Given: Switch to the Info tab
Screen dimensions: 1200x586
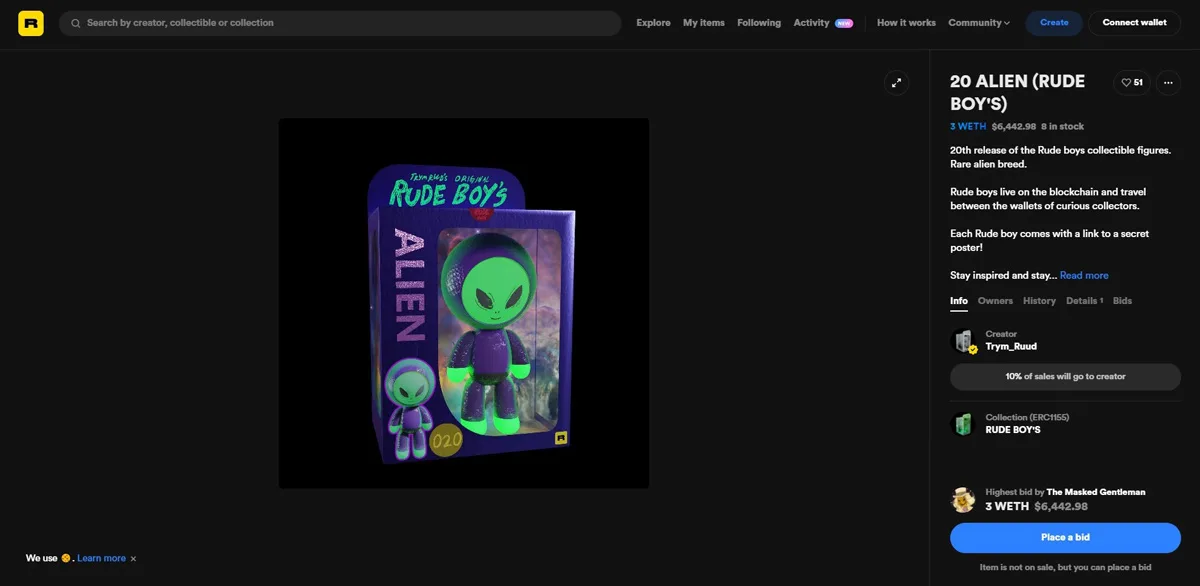Looking at the screenshot, I should coord(959,301).
